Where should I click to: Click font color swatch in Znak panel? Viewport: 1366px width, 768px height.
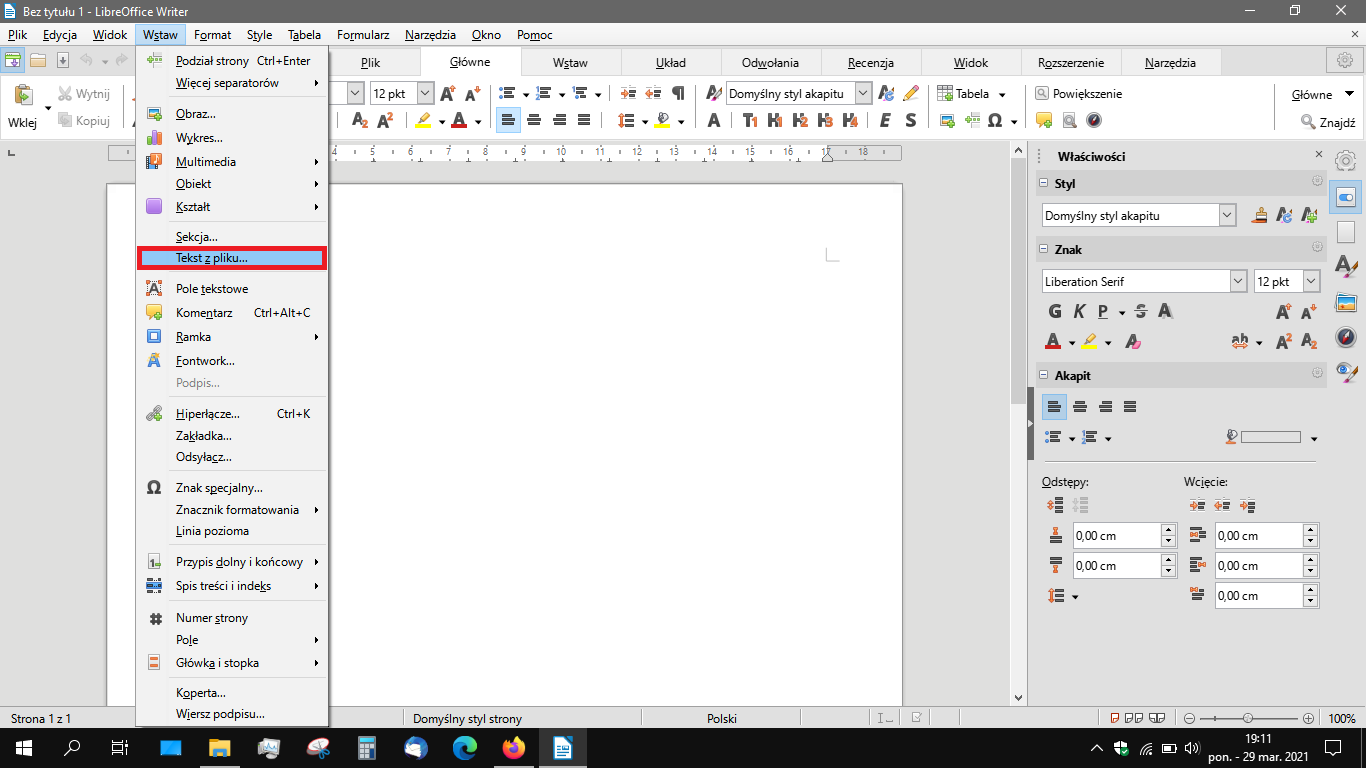click(x=1053, y=341)
